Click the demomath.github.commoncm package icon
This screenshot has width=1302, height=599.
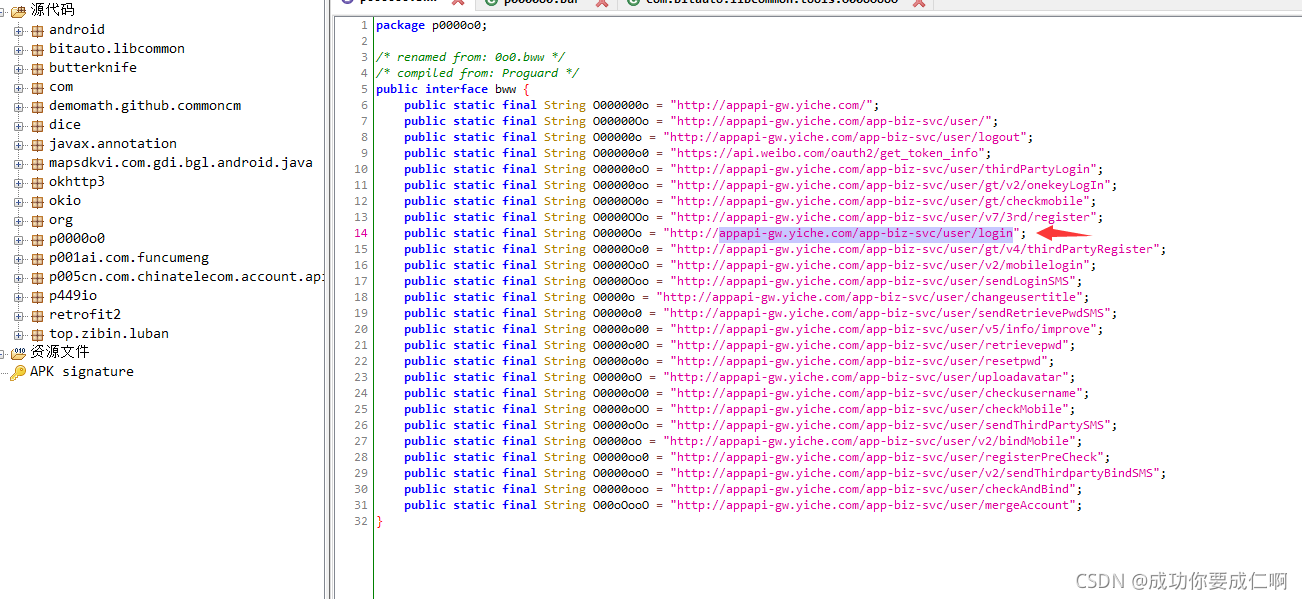point(38,106)
